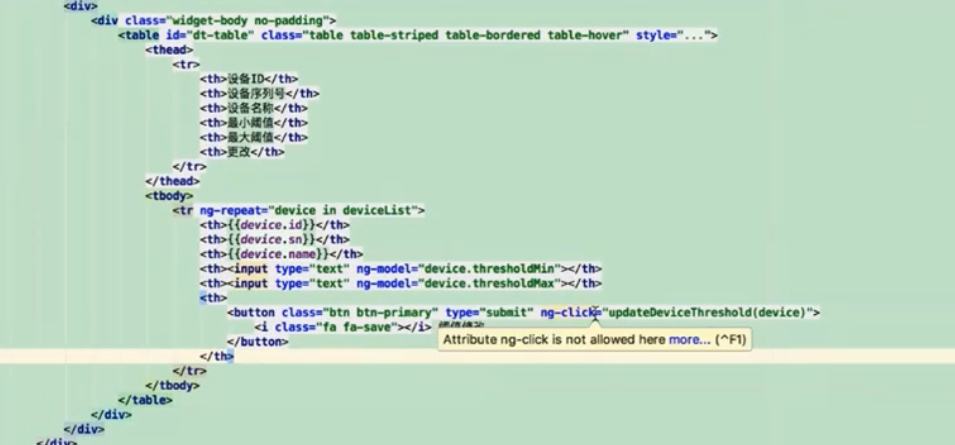955x445 pixels.
Task: Click the tooltip text 'Attribute ng-click is not allowed here'
Action: tap(554, 340)
